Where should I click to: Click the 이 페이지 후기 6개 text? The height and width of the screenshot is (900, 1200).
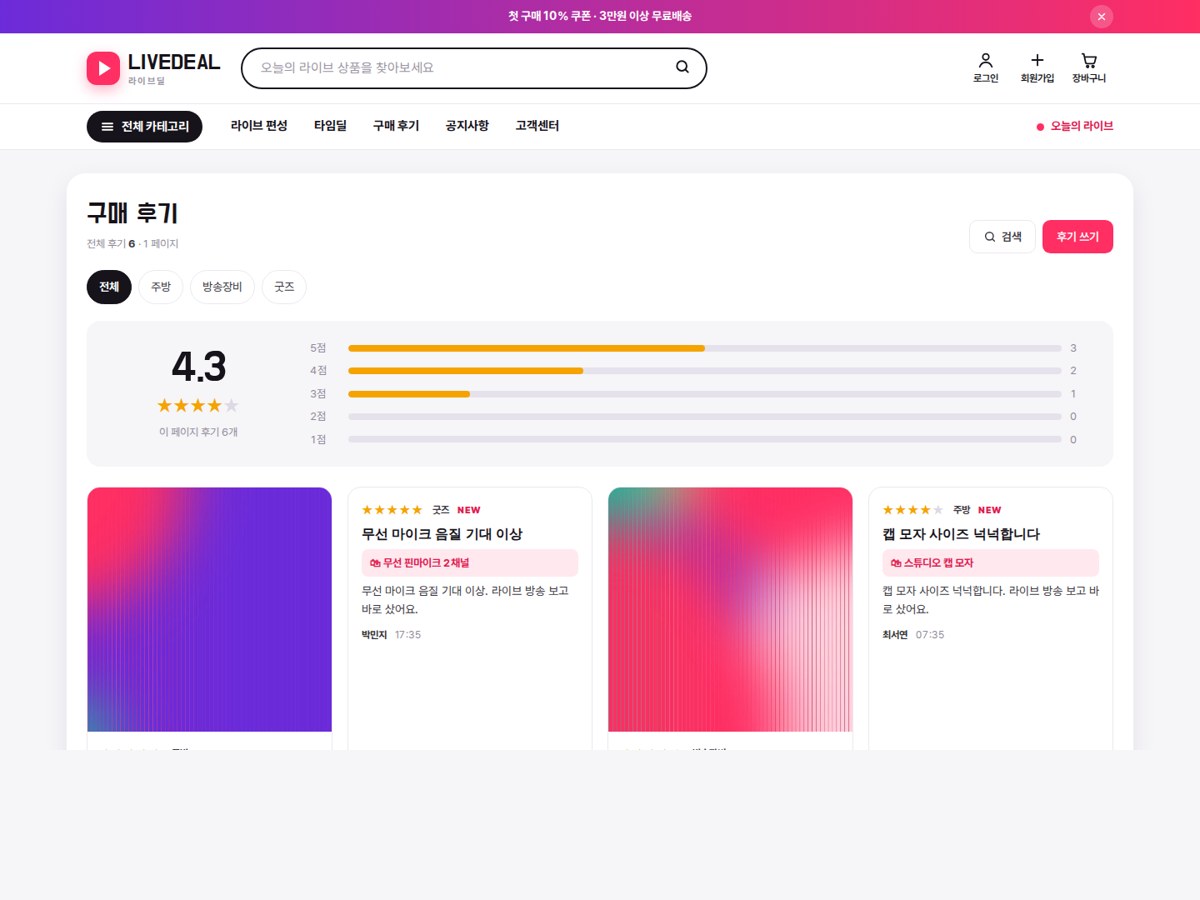(198, 432)
